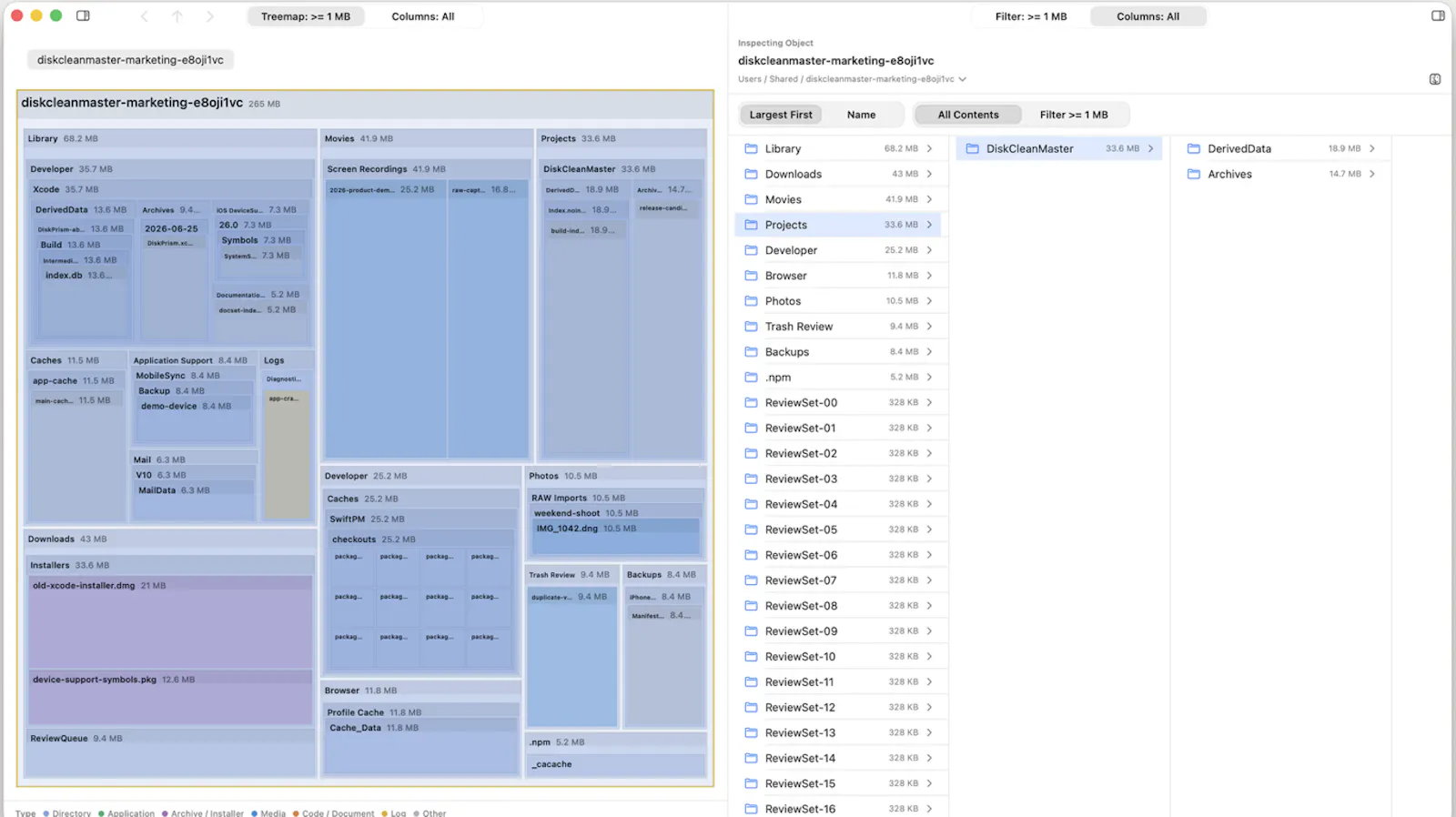Screen dimensions: 1456x817
Task: Click _cacache block under .npm
Action: click(616, 764)
